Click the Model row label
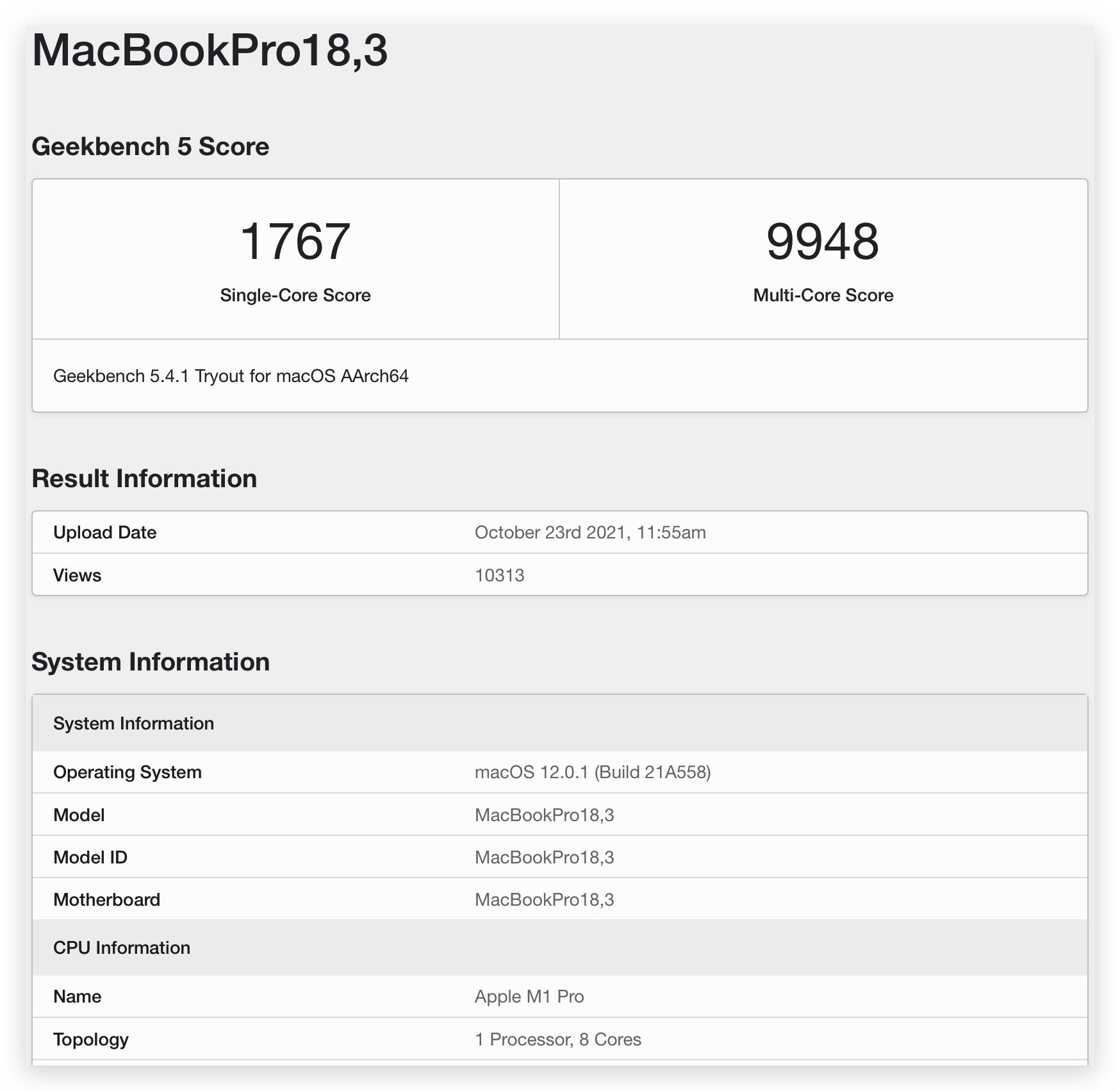Image resolution: width=1120 pixels, height=1091 pixels. pyautogui.click(x=79, y=815)
